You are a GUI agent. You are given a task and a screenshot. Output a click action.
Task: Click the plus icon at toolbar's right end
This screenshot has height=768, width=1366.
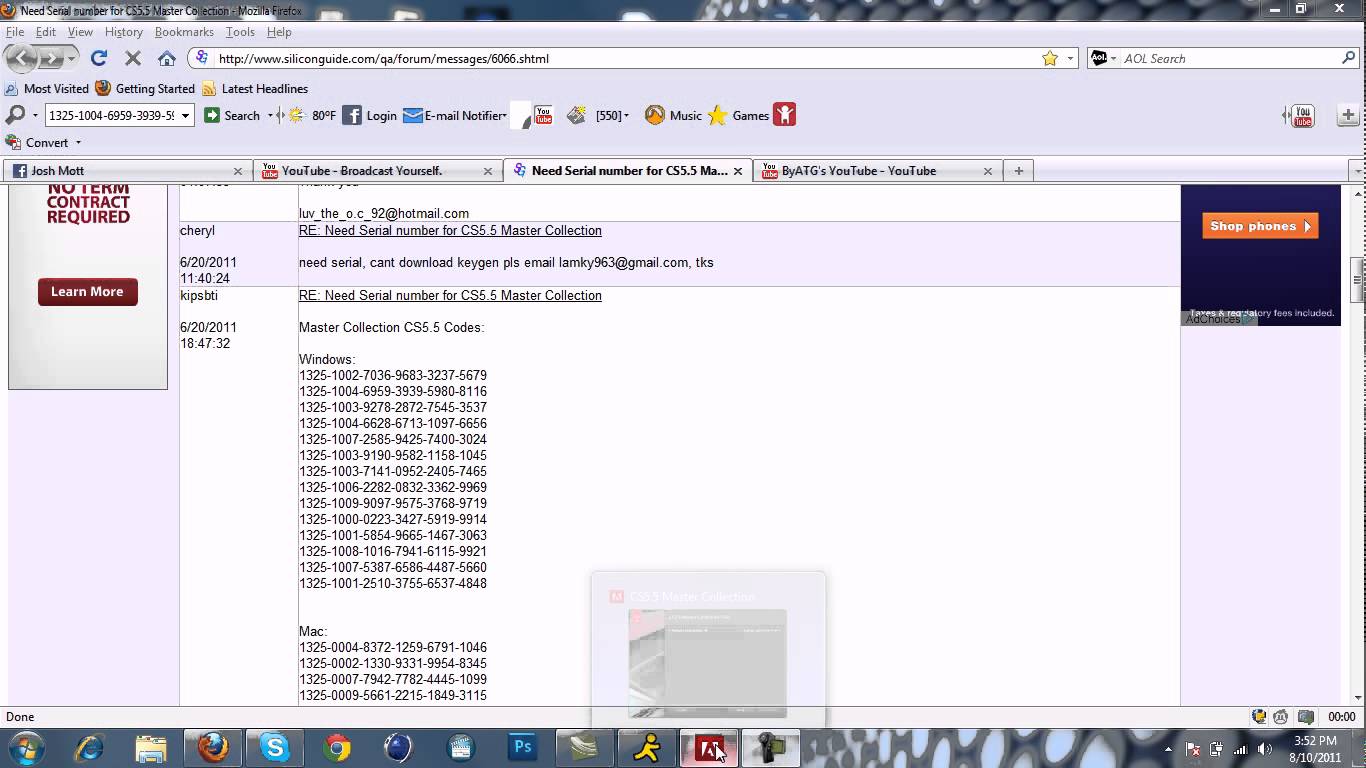coord(1348,116)
